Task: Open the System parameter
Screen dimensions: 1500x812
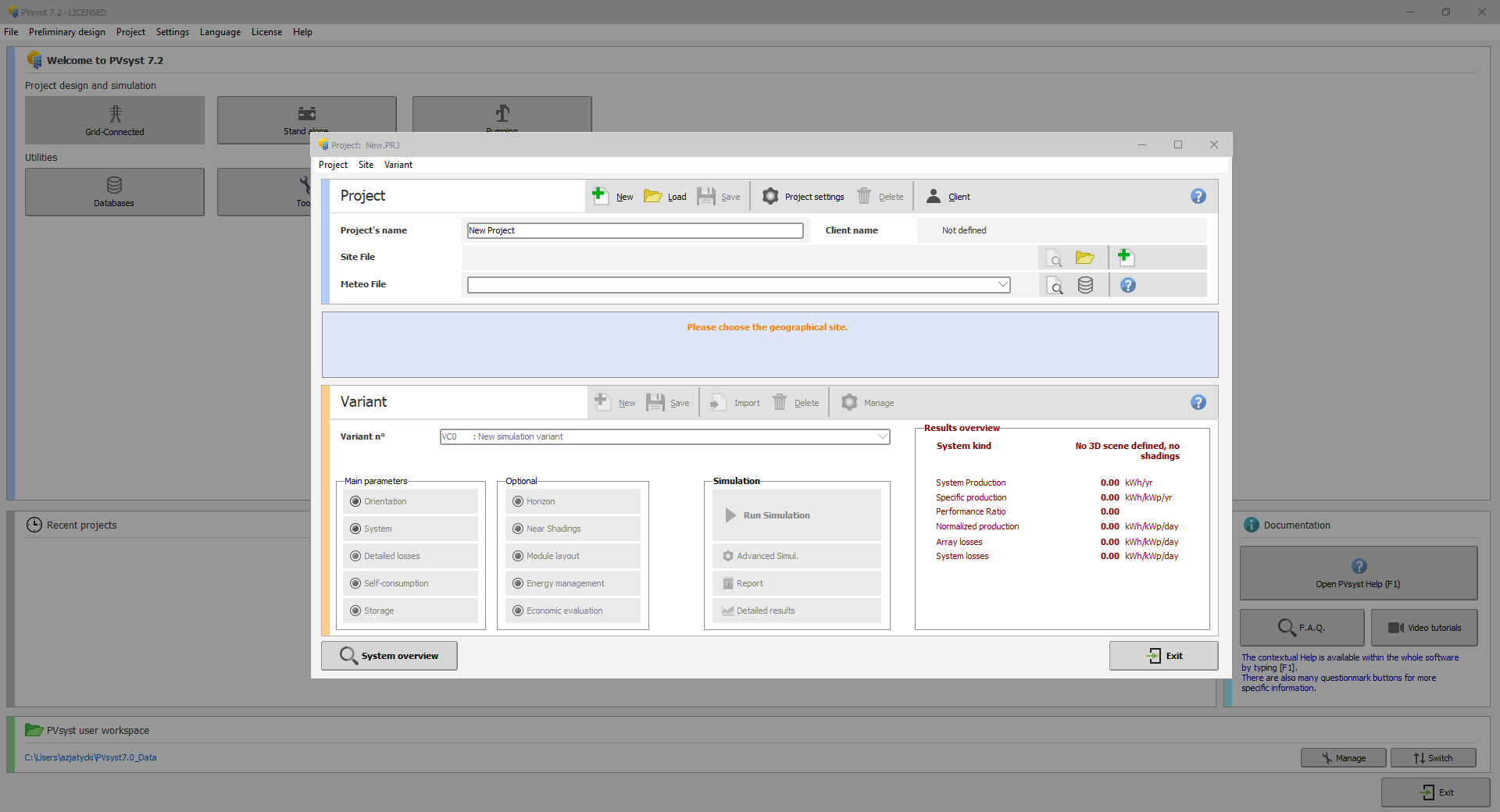Action: pos(411,529)
